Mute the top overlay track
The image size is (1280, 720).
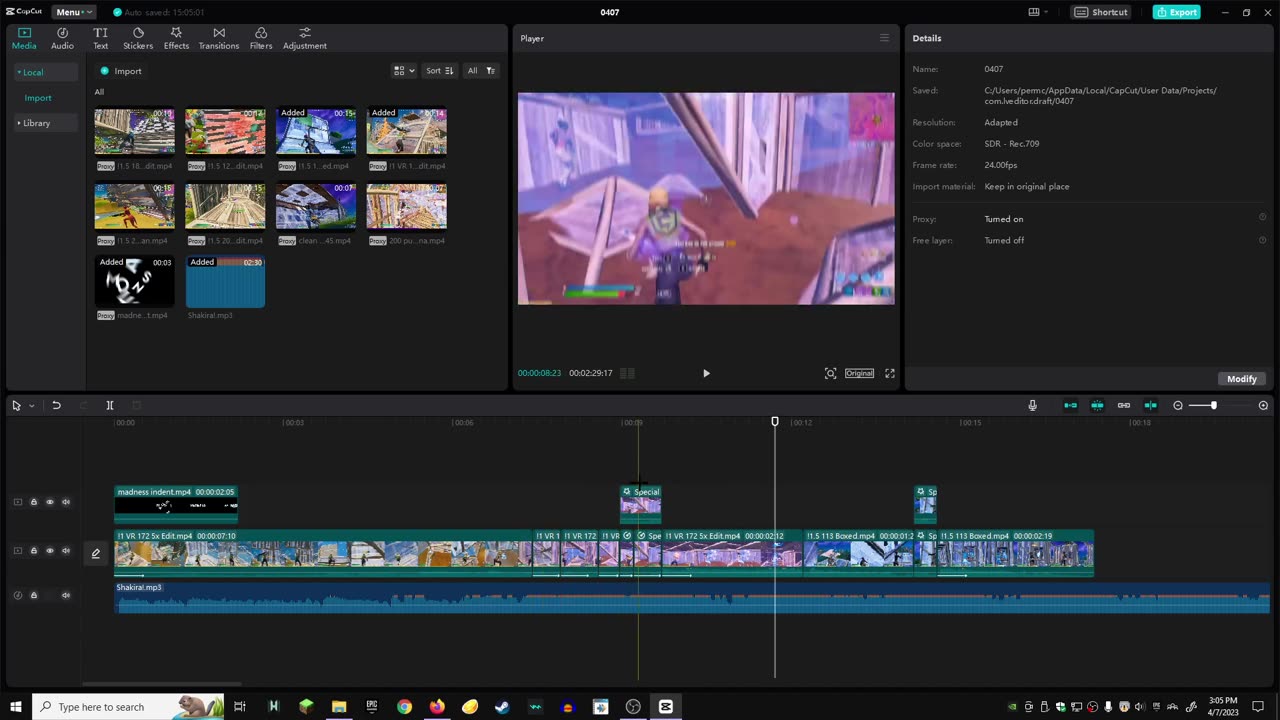point(66,502)
